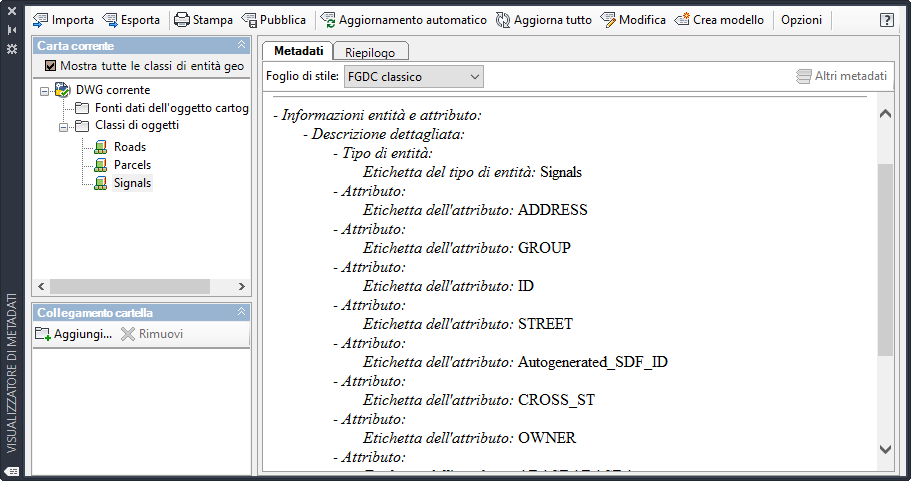Click the STREET attribute label
The image size is (911, 481).
point(545,324)
